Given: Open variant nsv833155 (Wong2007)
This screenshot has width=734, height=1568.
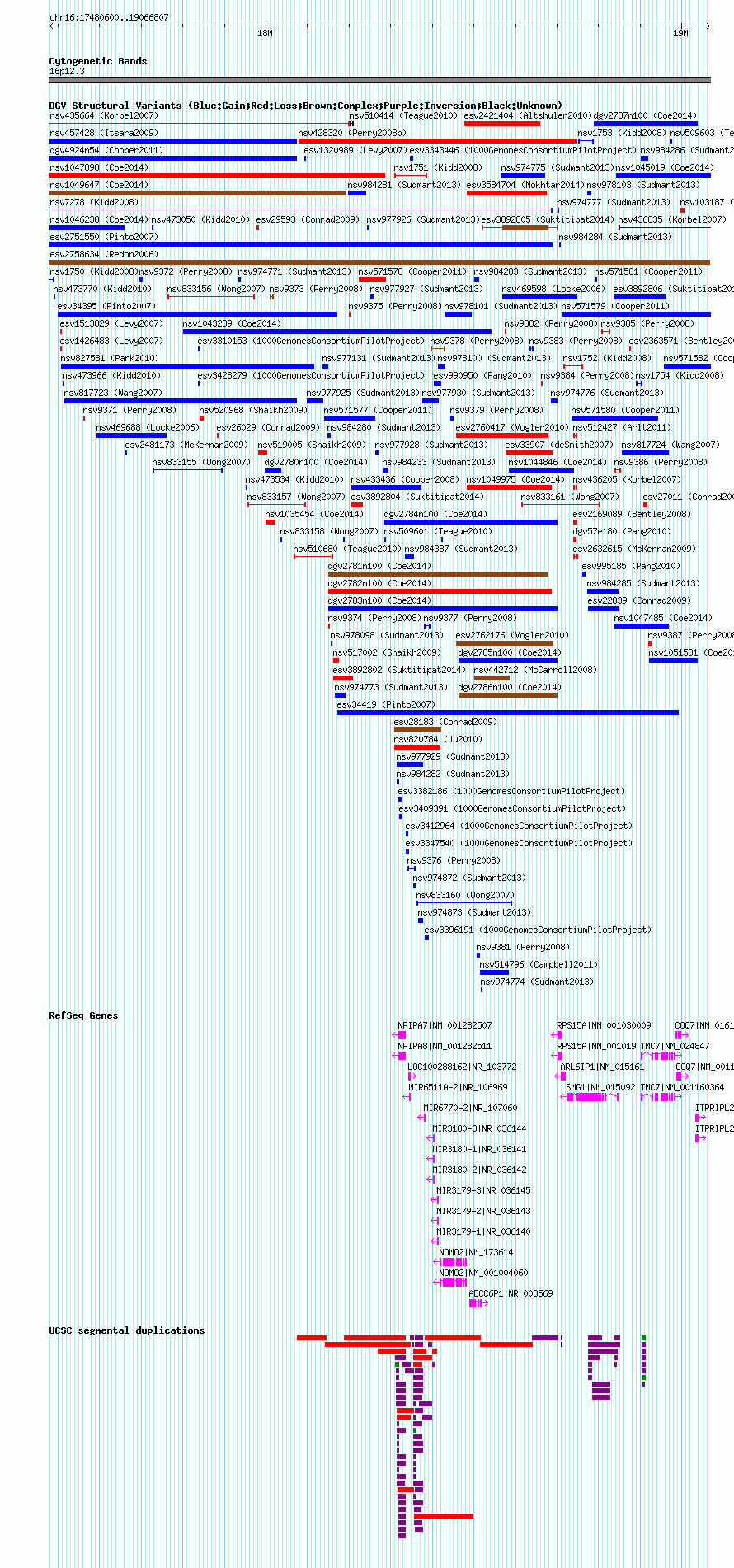Looking at the screenshot, I should (188, 470).
